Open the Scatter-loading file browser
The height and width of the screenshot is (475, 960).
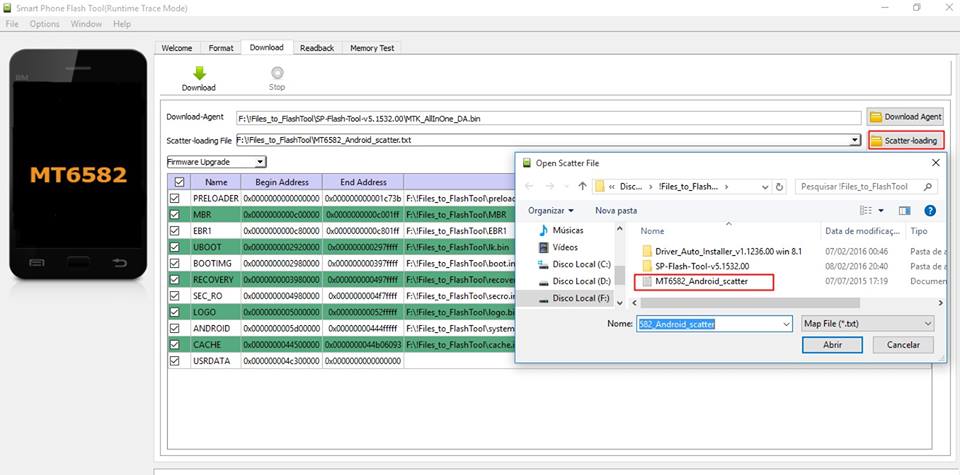point(906,141)
